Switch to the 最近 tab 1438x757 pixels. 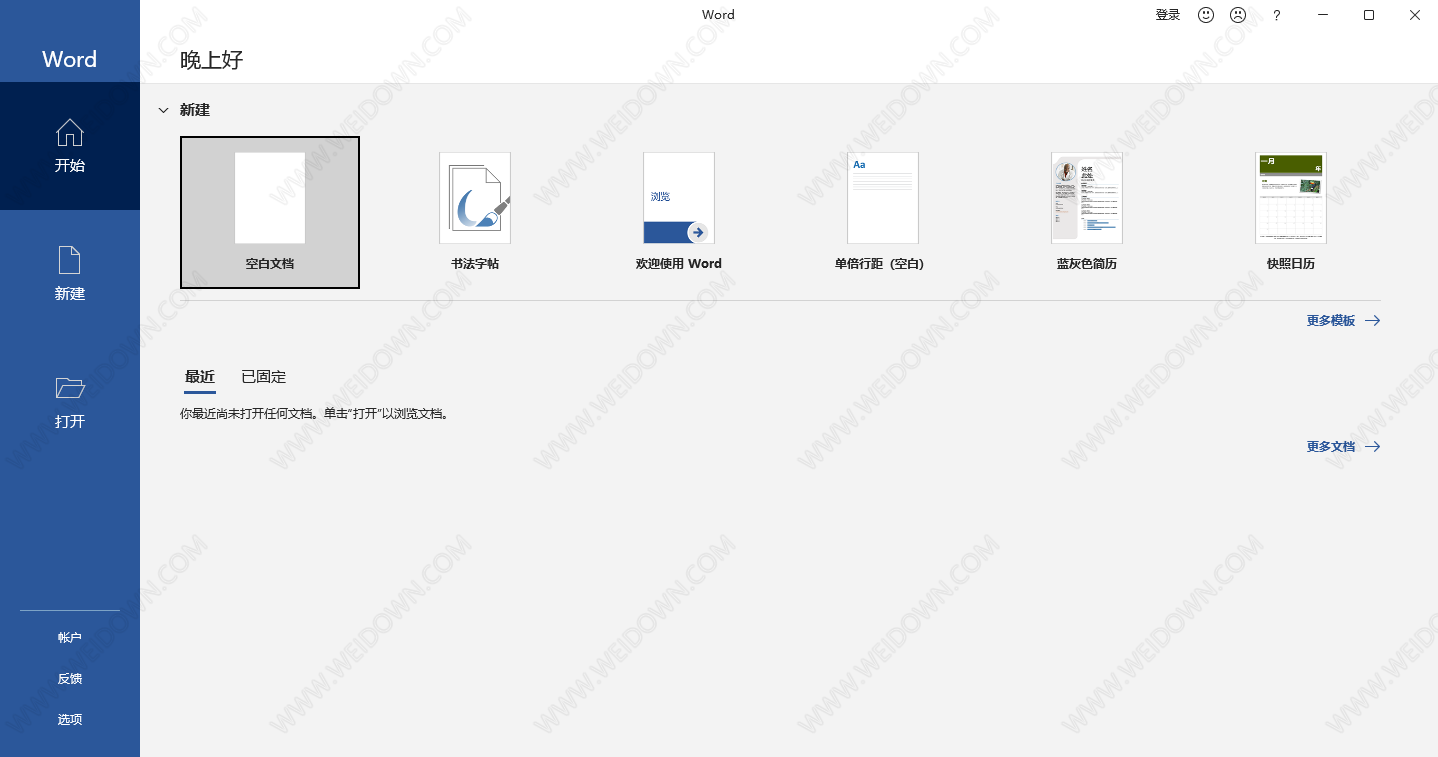200,377
